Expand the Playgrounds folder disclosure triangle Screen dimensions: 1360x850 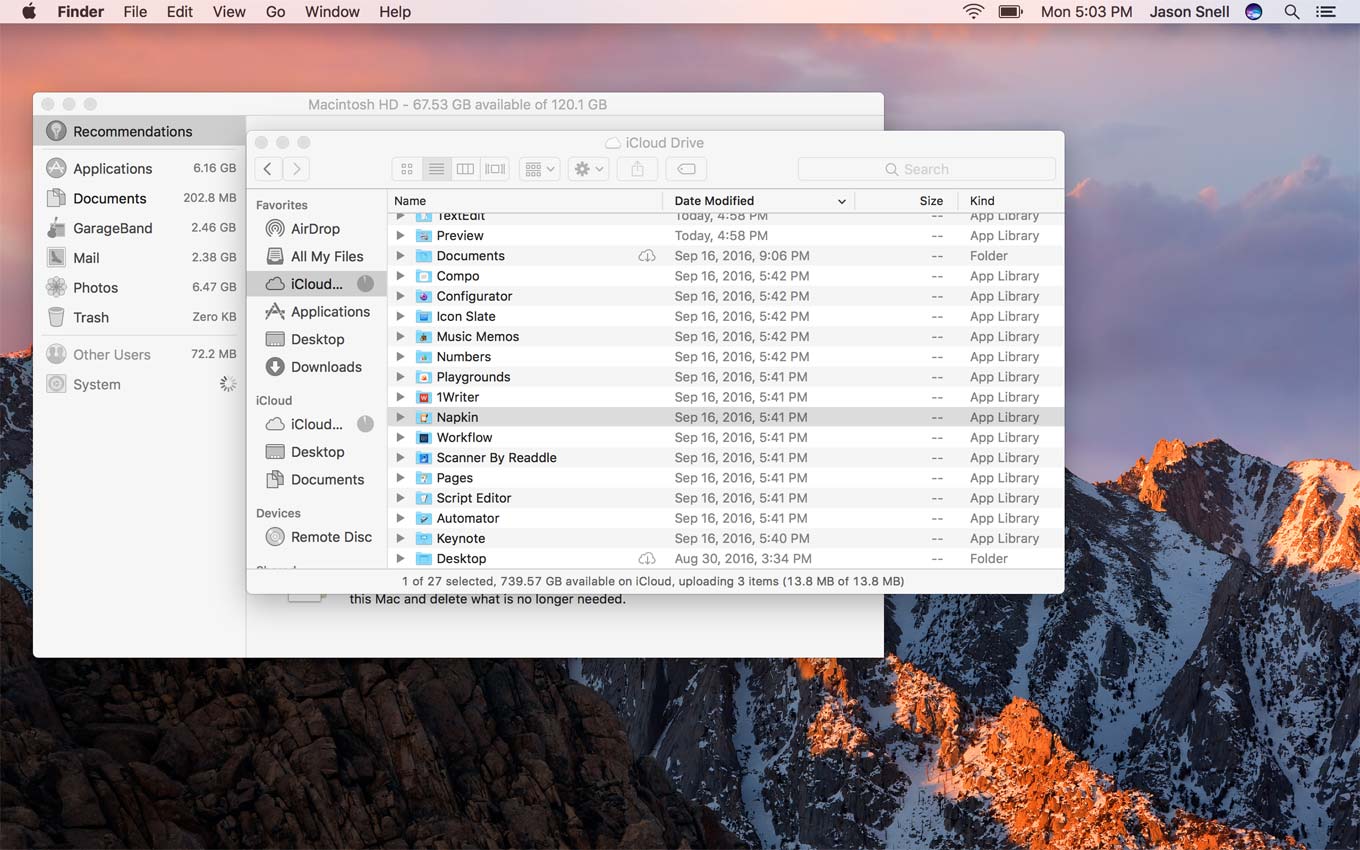click(400, 377)
